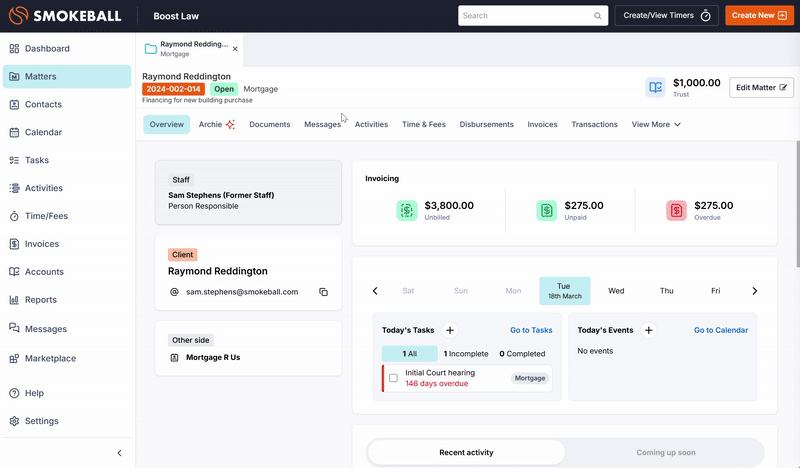Click the Open status badge
The width and height of the screenshot is (800, 468).
(224, 89)
